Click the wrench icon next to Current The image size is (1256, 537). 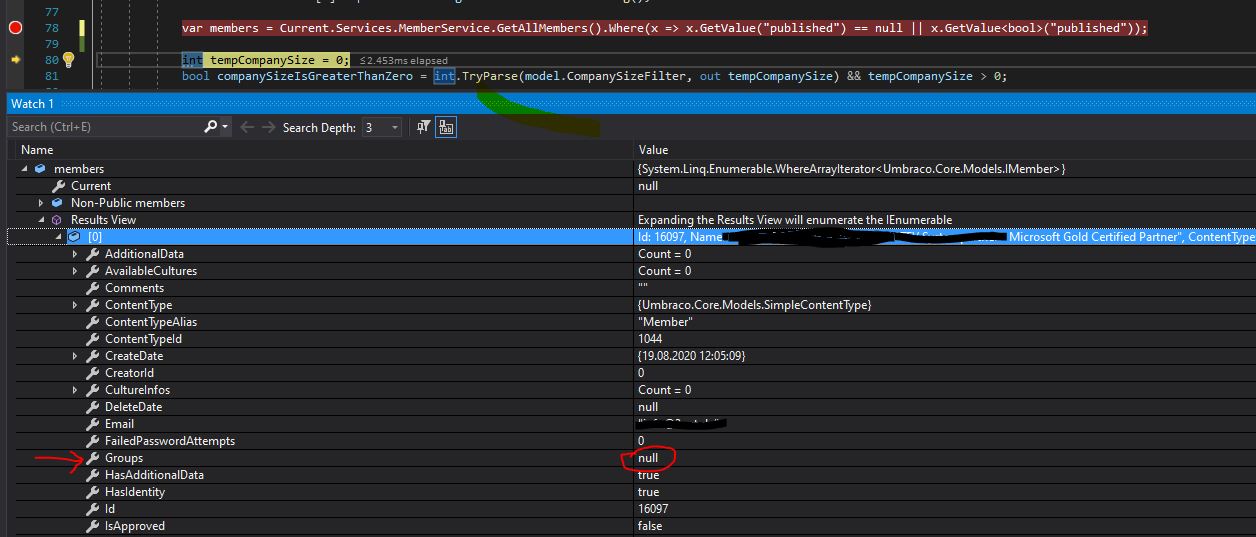(58, 186)
